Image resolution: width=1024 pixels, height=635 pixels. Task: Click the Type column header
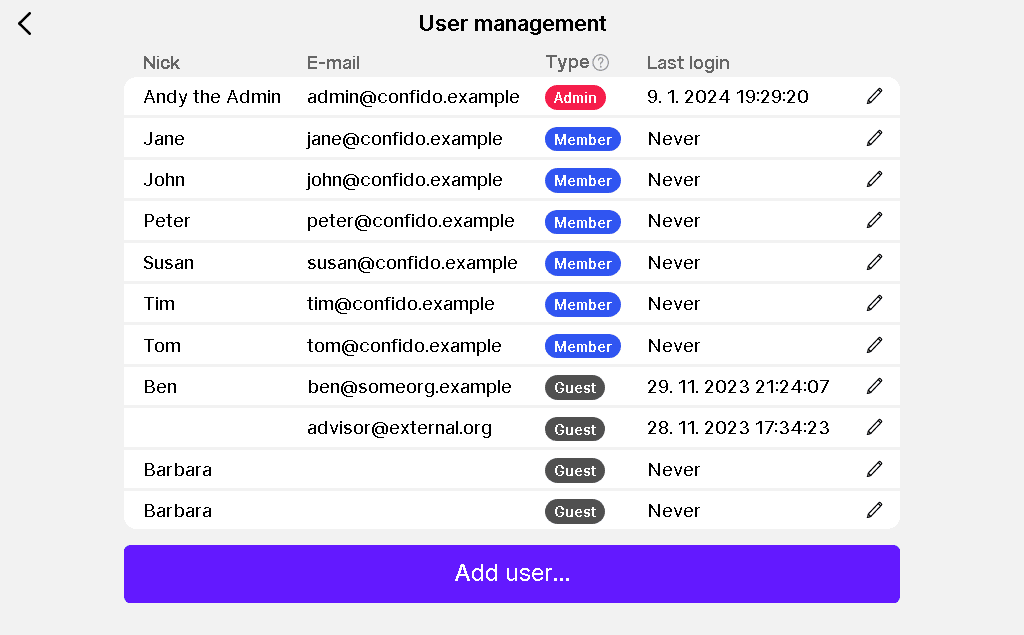click(x=568, y=63)
